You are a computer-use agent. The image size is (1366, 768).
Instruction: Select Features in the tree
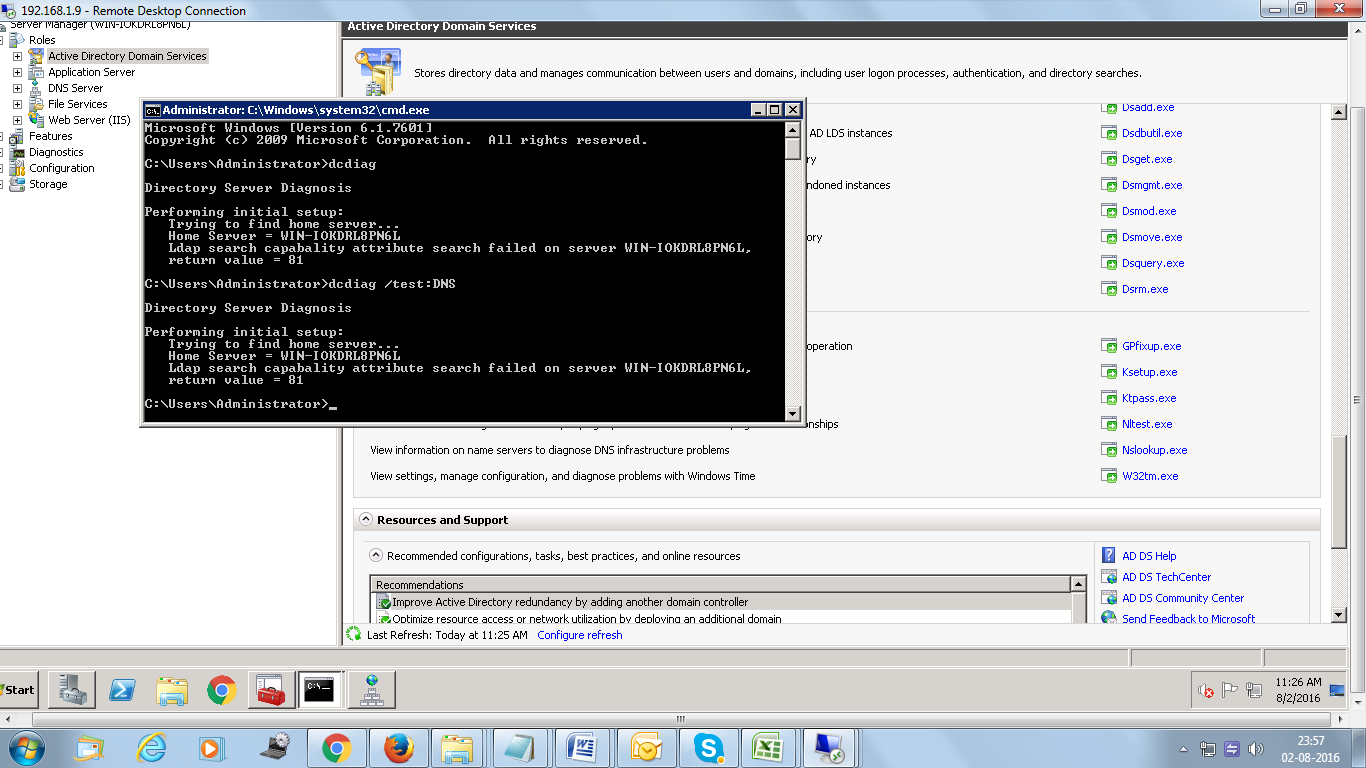point(50,136)
